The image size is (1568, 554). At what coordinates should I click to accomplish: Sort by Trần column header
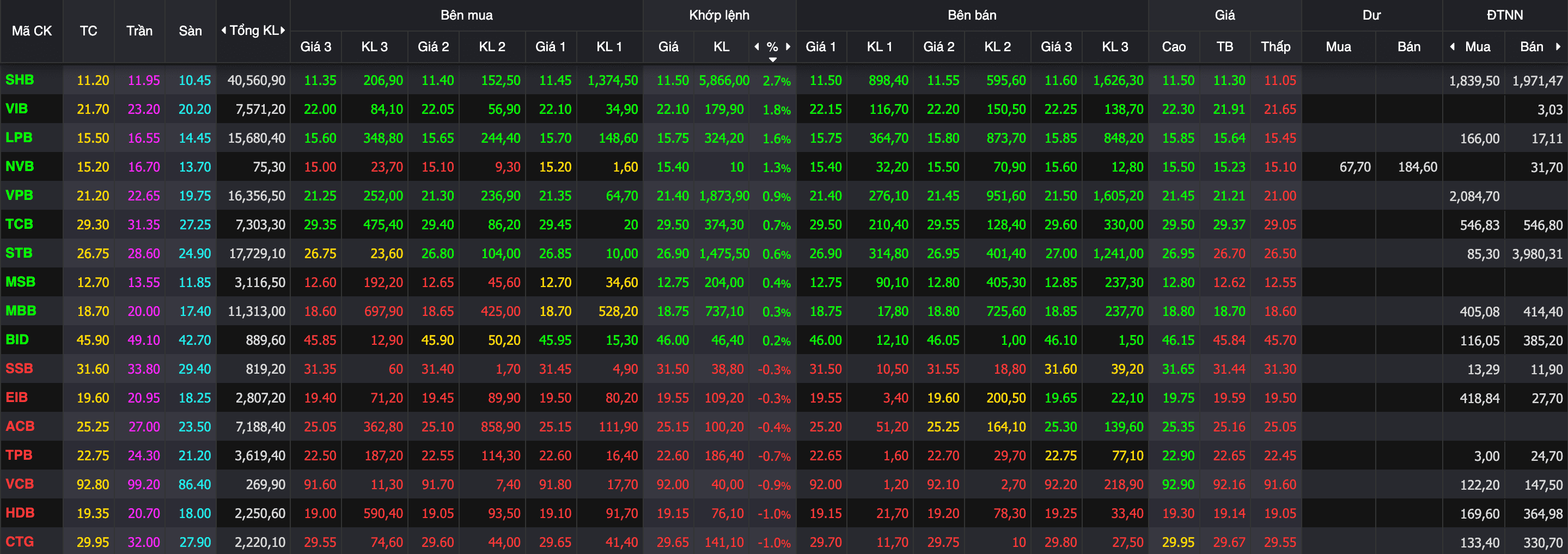139,31
